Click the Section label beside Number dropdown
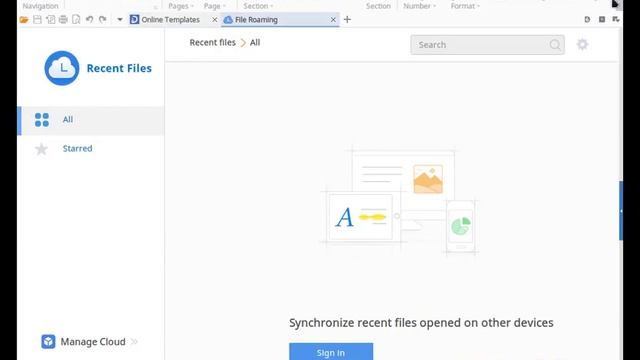The width and height of the screenshot is (640, 360). click(378, 6)
